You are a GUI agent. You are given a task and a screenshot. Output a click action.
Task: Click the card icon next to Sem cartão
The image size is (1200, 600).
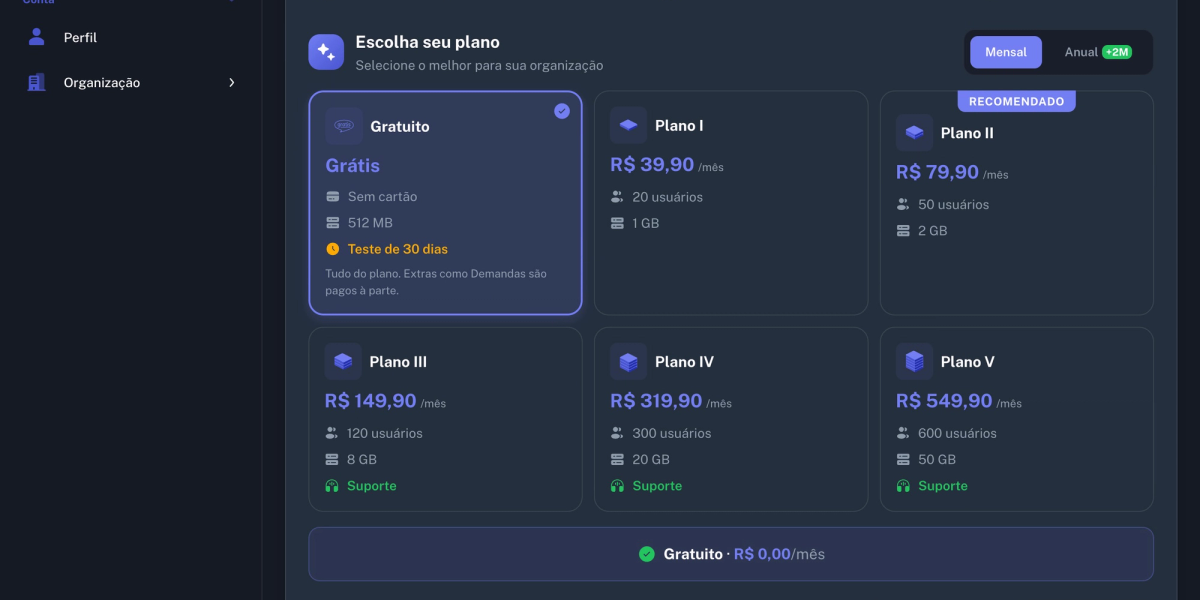tap(333, 197)
